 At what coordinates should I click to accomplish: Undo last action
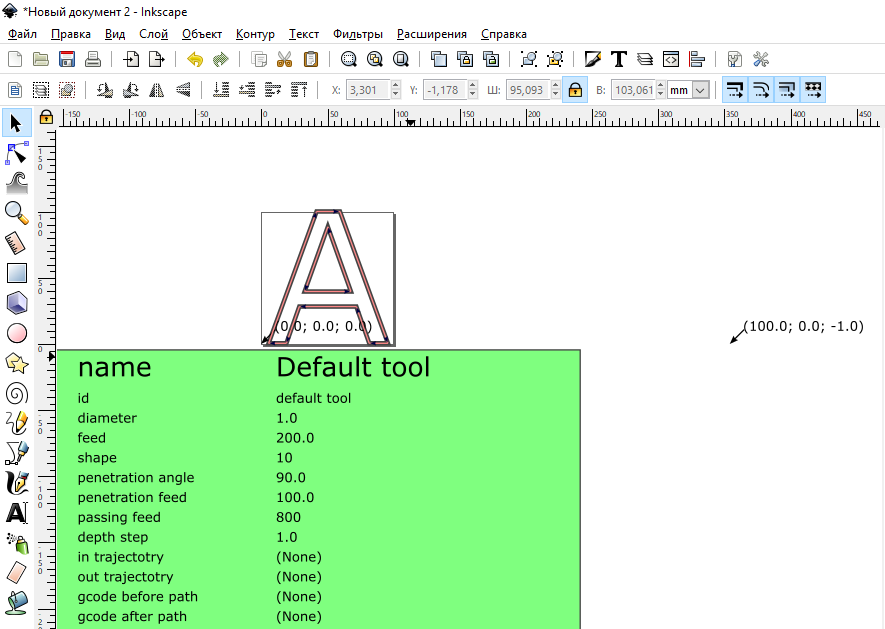click(x=195, y=59)
